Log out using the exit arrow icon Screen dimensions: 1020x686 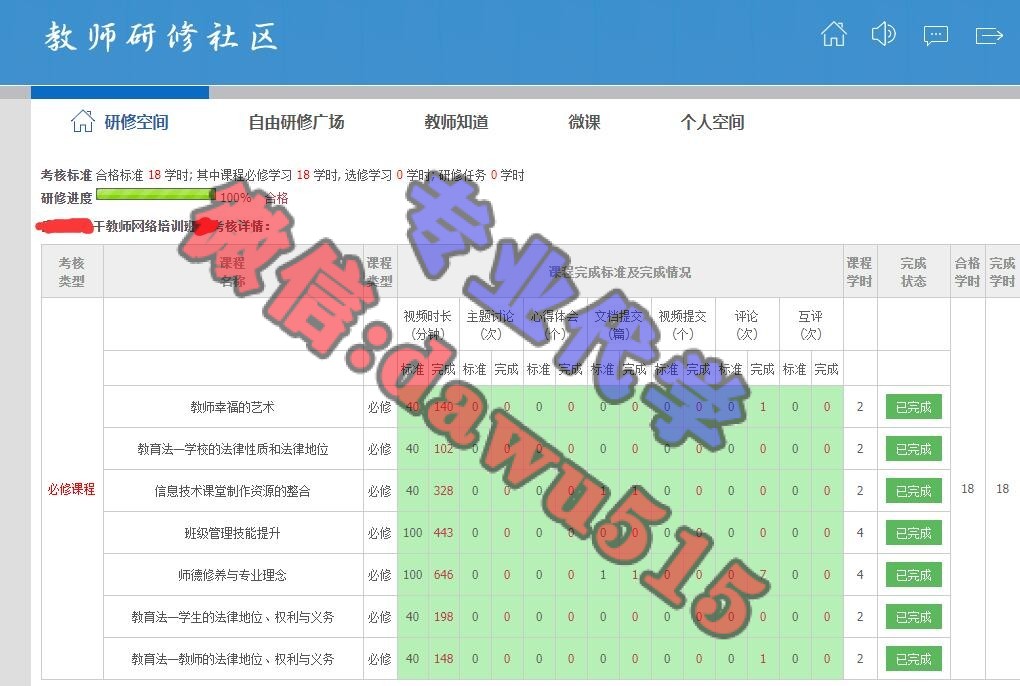tap(989, 35)
